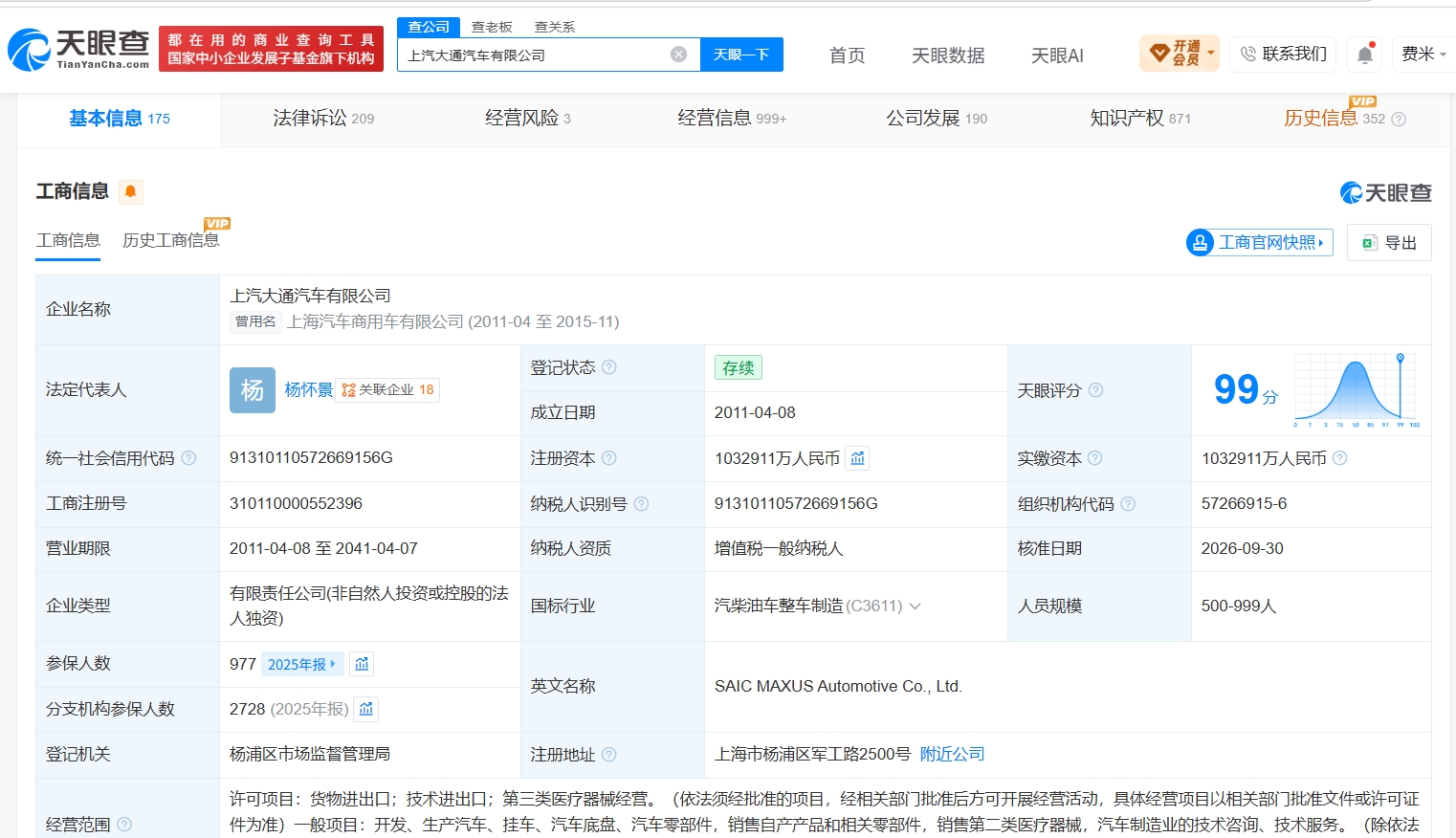Image resolution: width=1456 pixels, height=838 pixels.
Task: Click the 天眼评分 score distribution chart
Action: click(1357, 390)
